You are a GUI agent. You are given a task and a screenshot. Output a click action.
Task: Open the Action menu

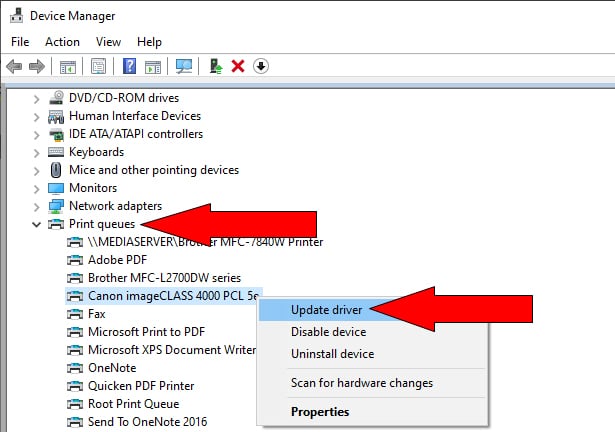62,42
